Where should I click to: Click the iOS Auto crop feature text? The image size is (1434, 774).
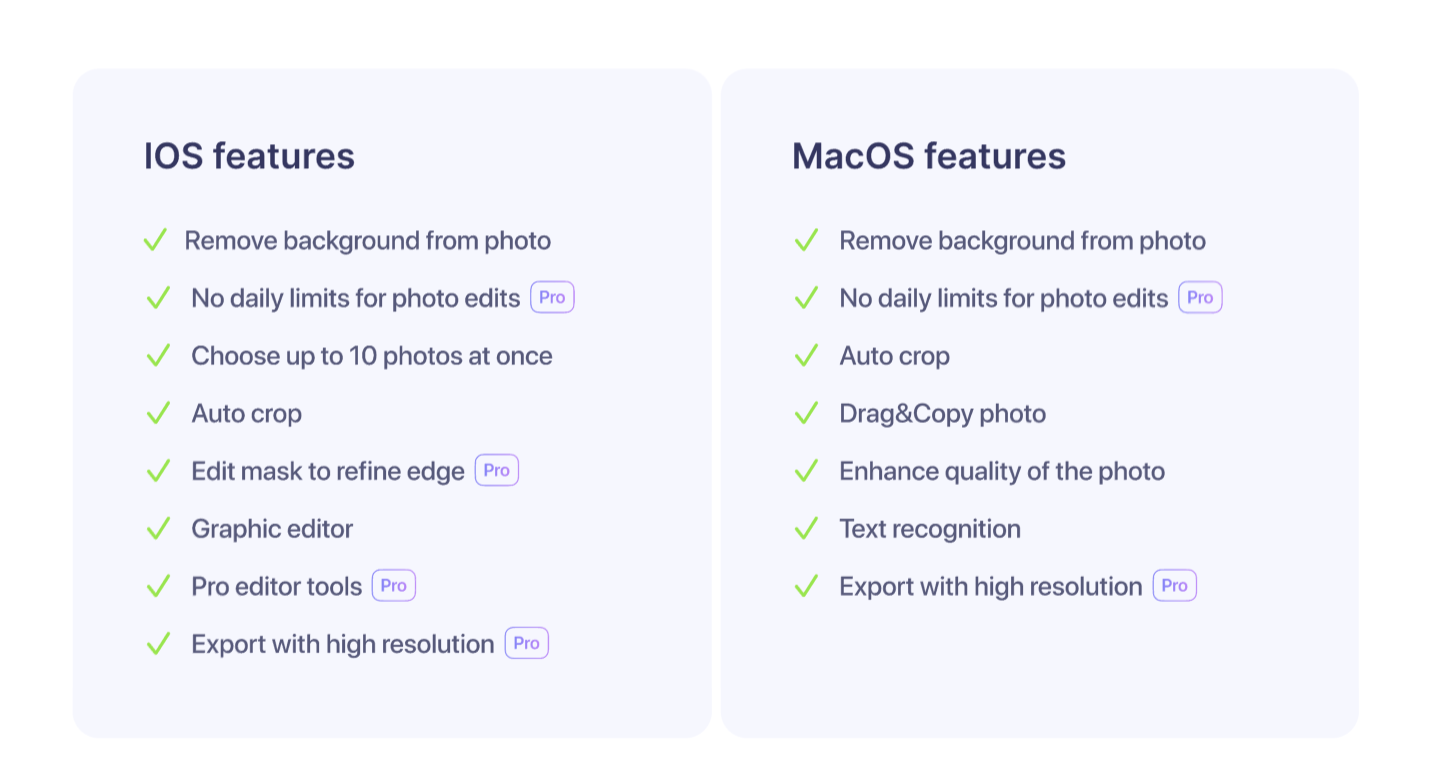click(246, 414)
